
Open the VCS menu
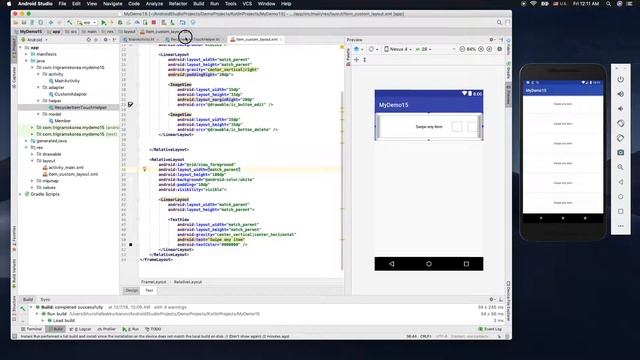(x=247, y=4)
